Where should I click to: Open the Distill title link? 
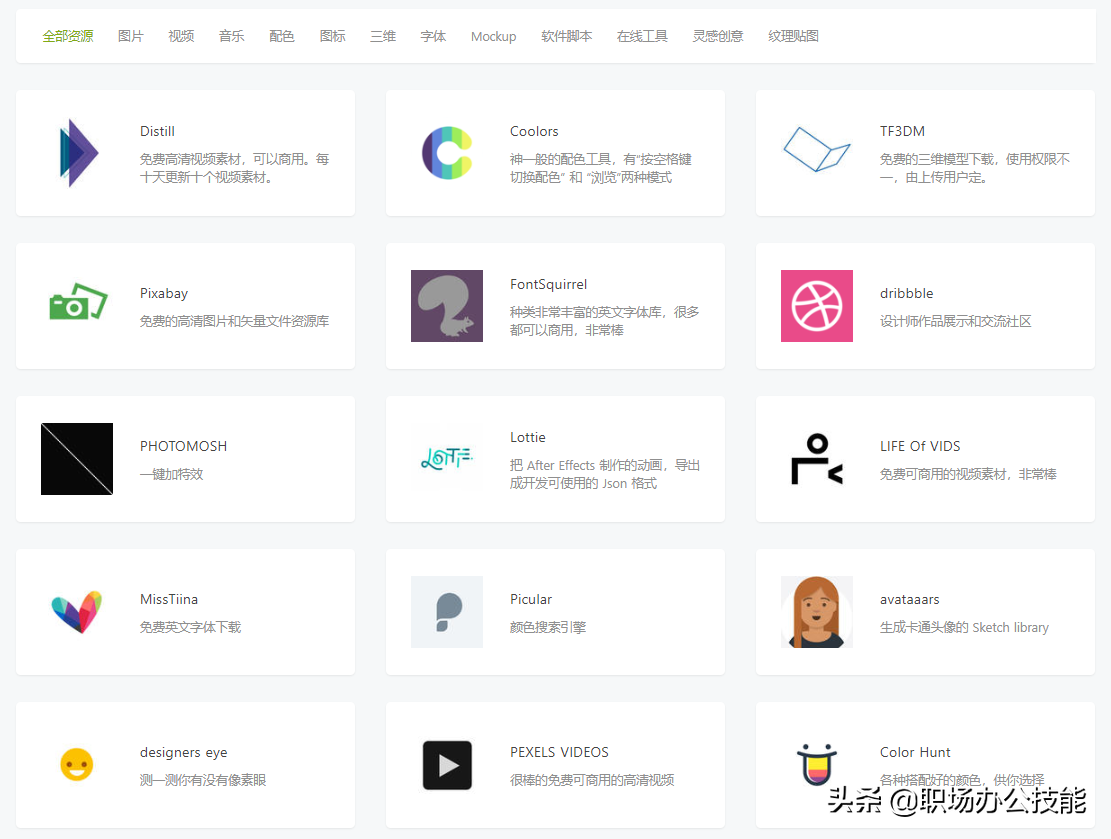(x=157, y=131)
